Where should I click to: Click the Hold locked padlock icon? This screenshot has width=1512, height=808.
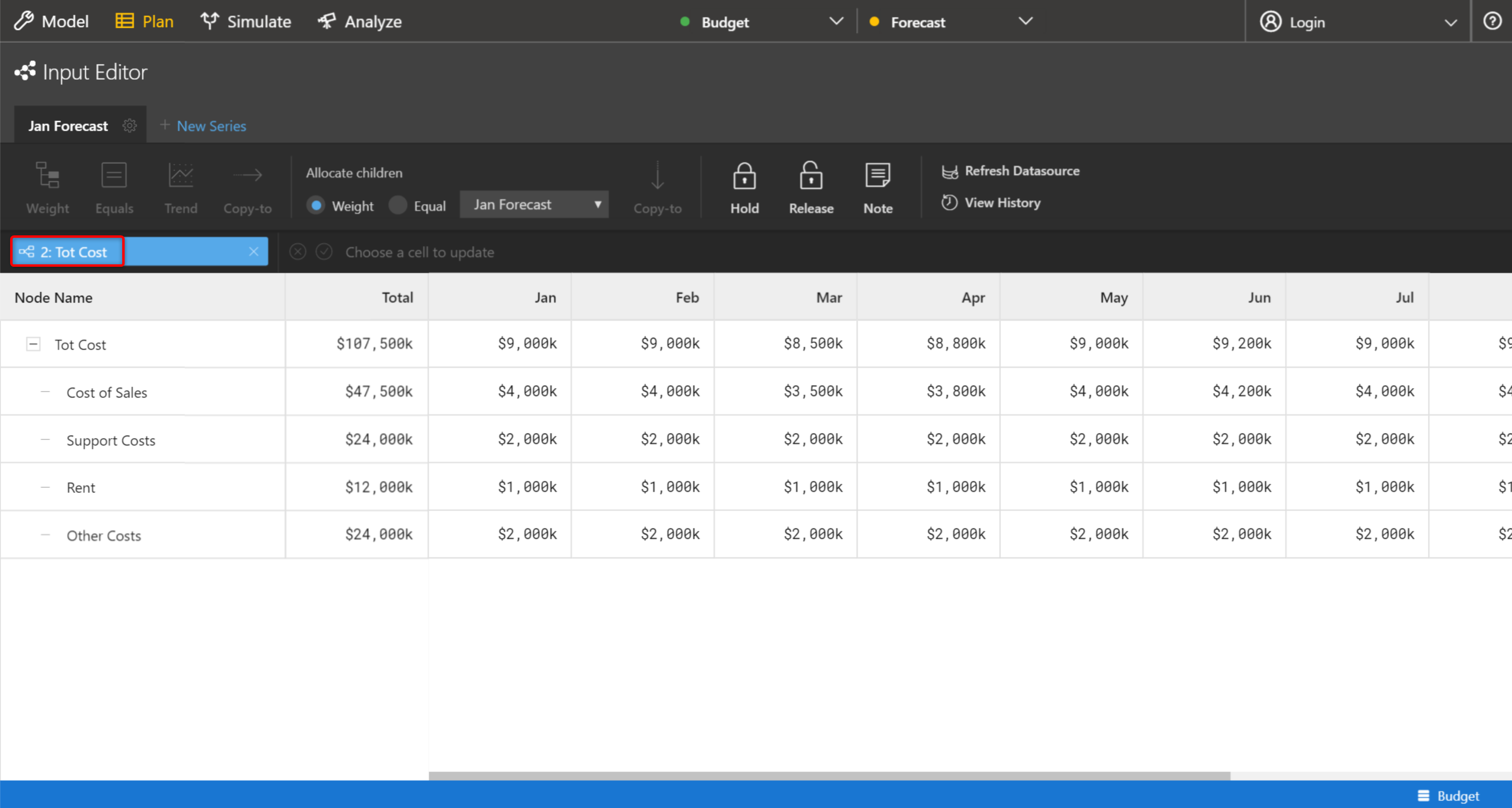pos(744,175)
